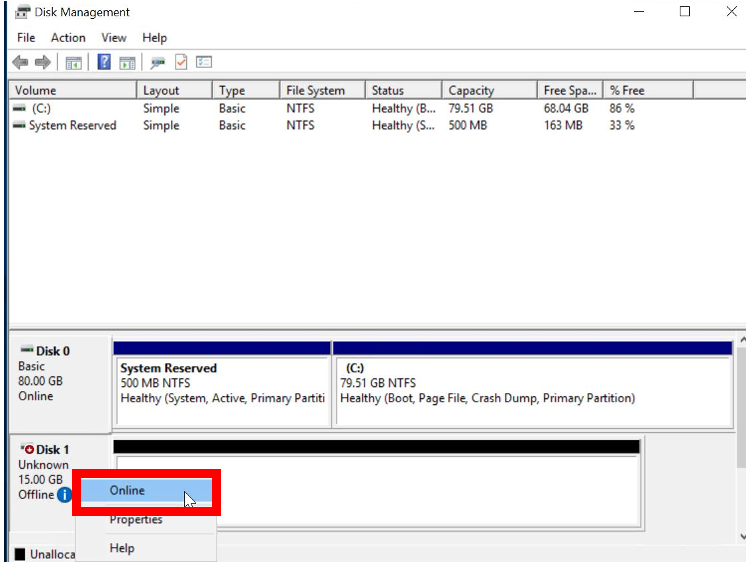Open the Action menu

click(68, 38)
